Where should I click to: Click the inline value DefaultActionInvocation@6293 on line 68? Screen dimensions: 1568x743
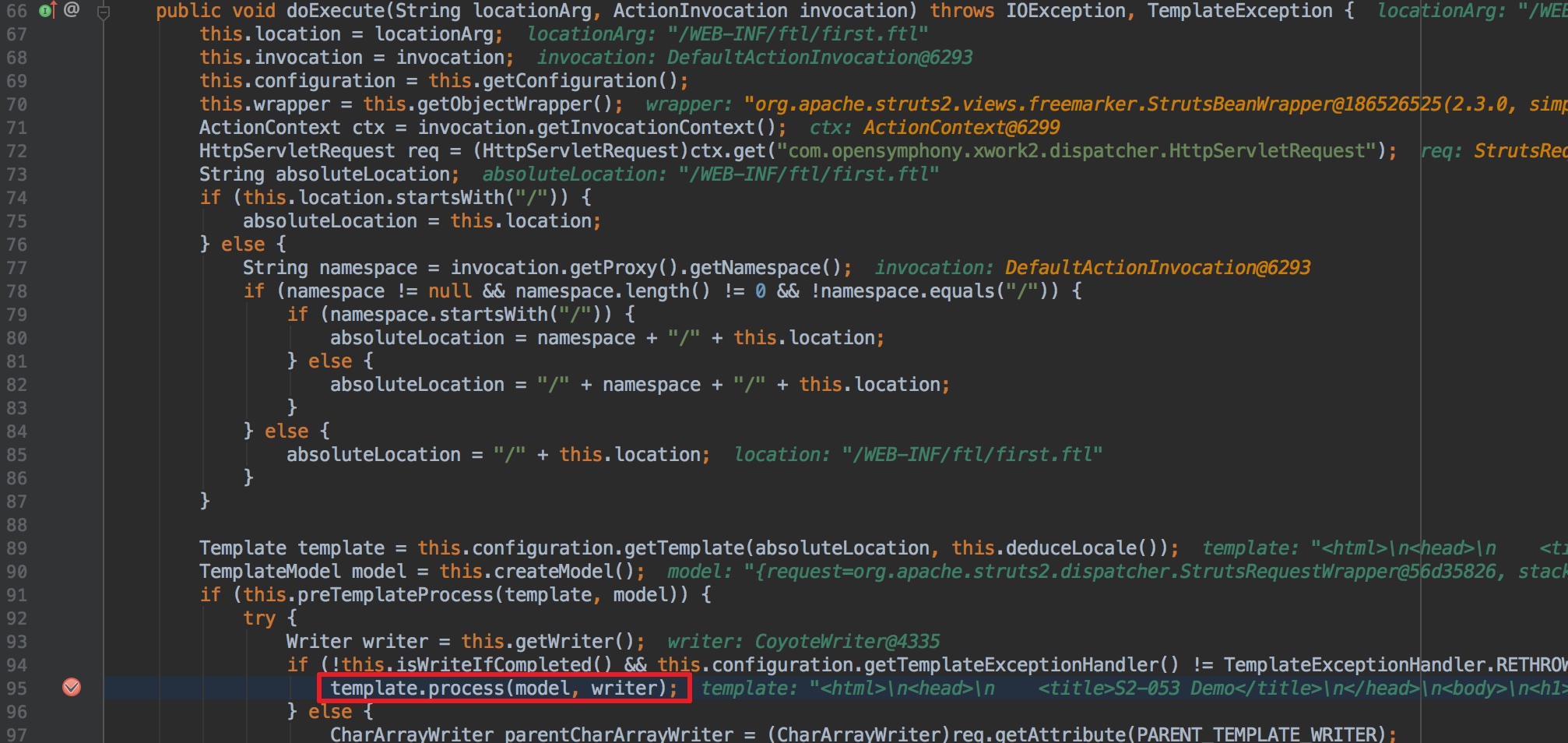[820, 58]
